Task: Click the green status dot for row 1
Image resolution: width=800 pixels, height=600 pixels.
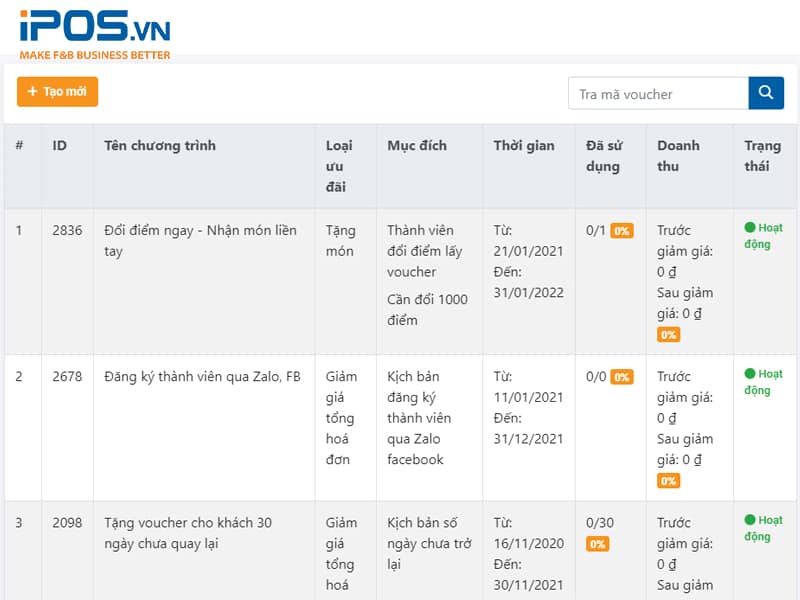Action: [x=750, y=227]
